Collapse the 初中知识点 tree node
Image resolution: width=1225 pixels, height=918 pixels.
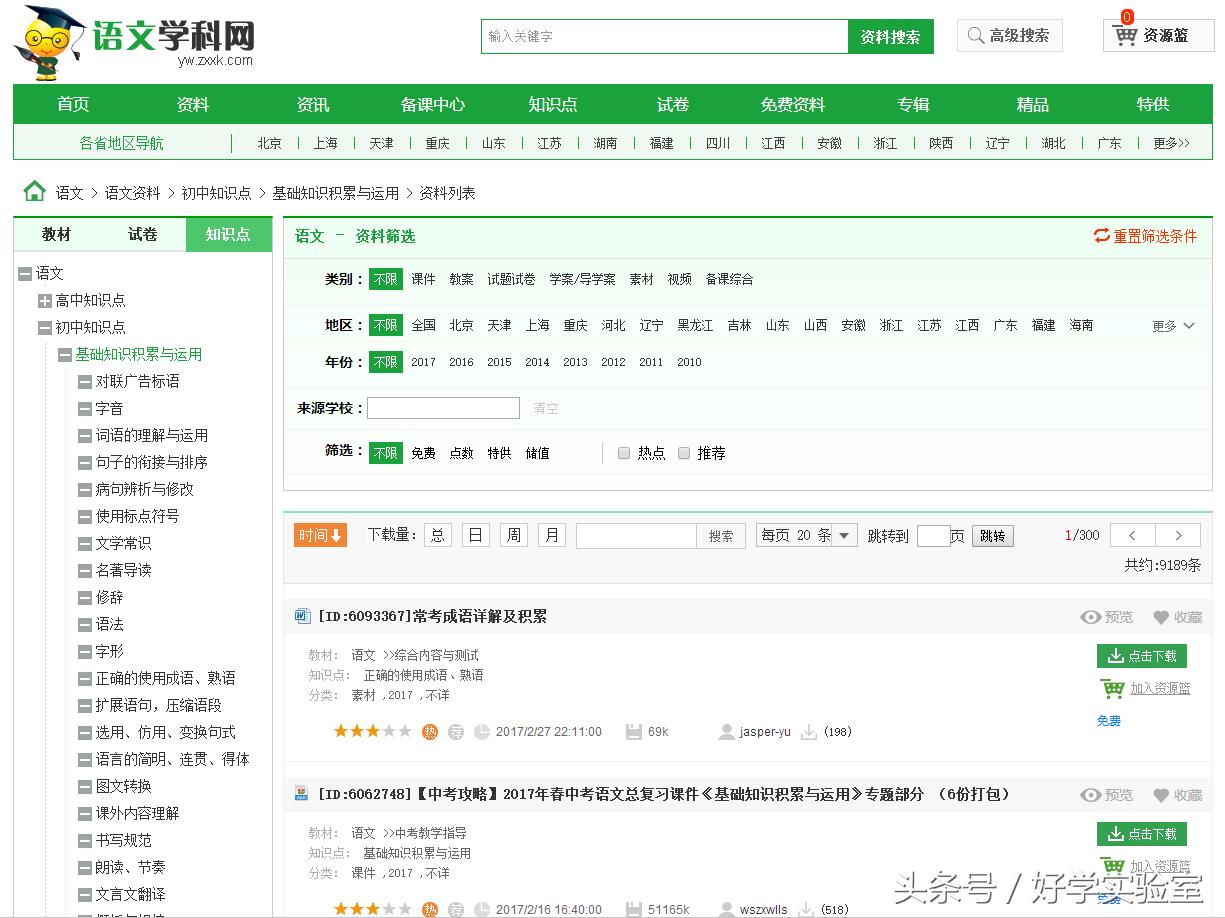tap(43, 328)
